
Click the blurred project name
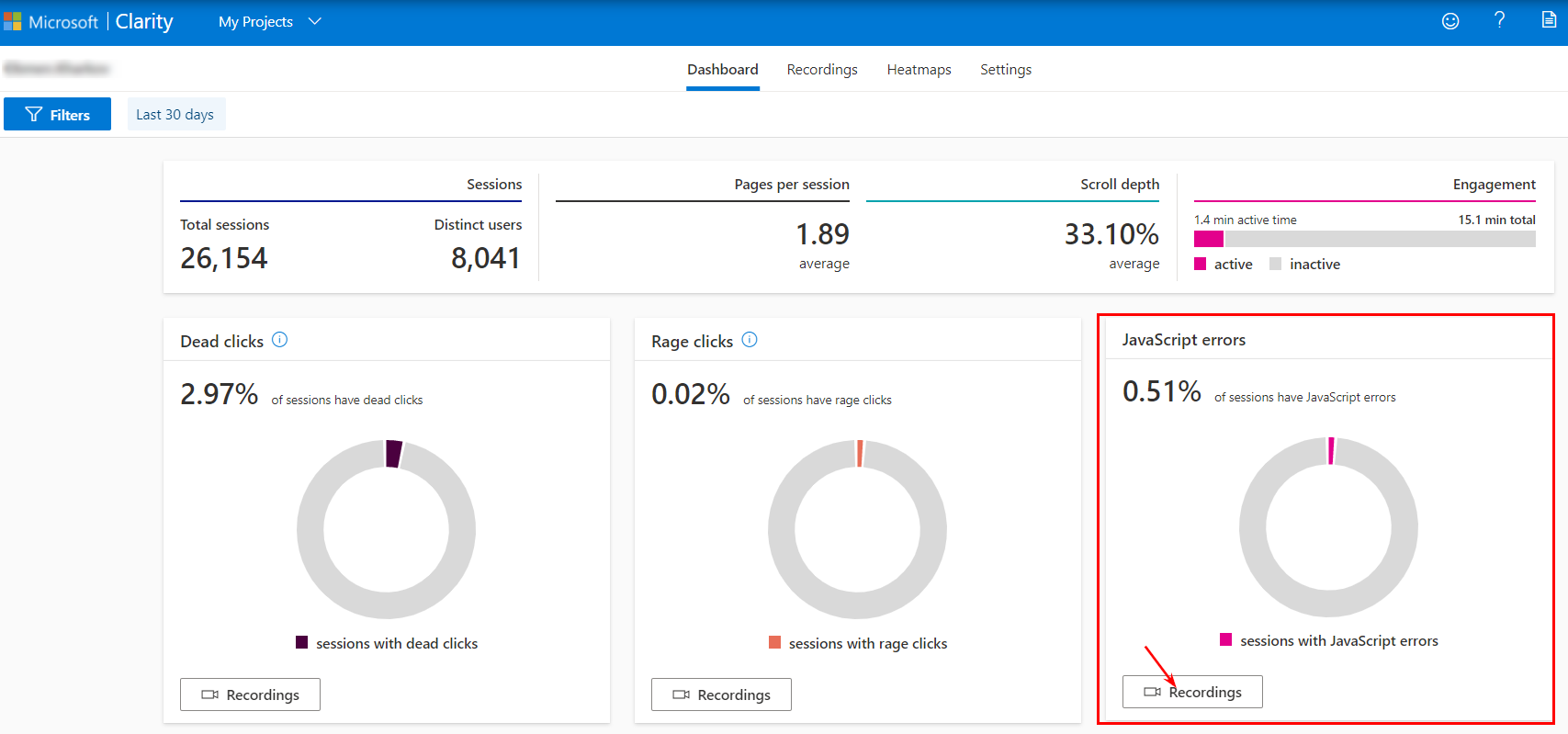click(x=57, y=68)
